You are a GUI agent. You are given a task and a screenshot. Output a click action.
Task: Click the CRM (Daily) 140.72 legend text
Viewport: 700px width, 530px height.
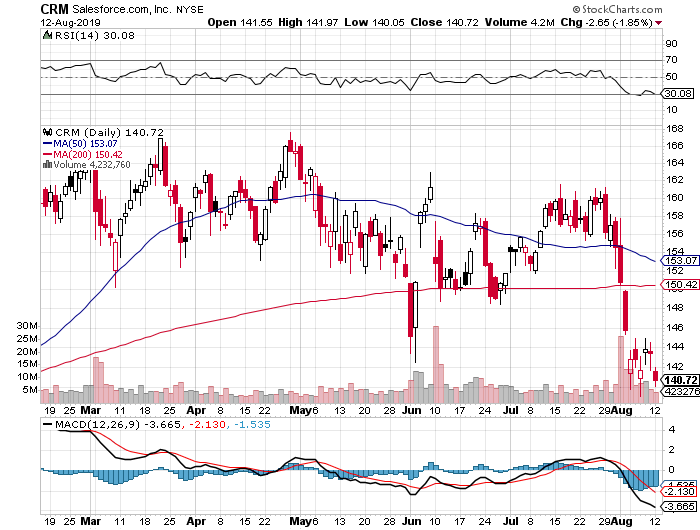point(109,133)
